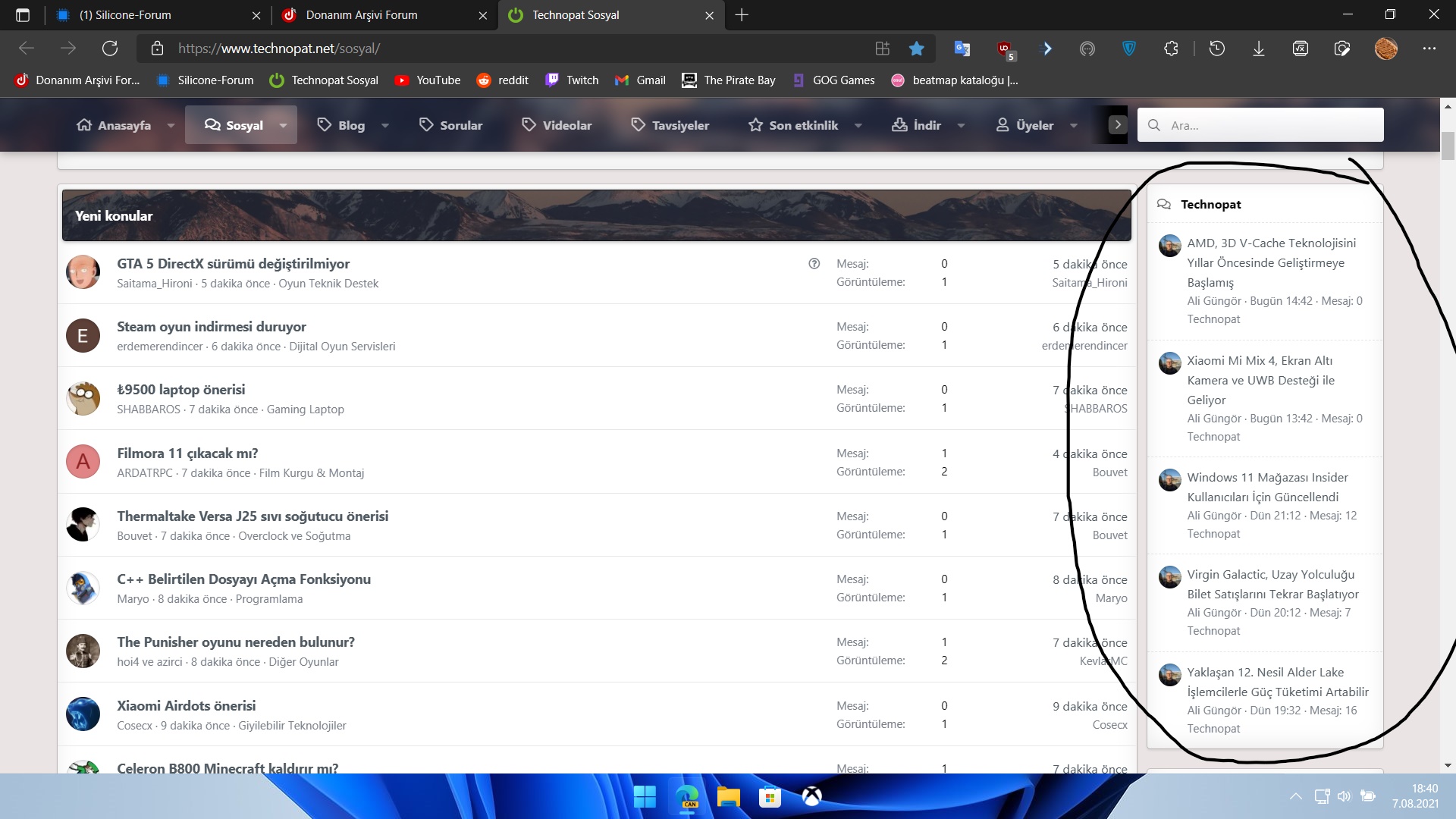1456x819 pixels.
Task: Open File Explorer from taskbar
Action: 729,797
